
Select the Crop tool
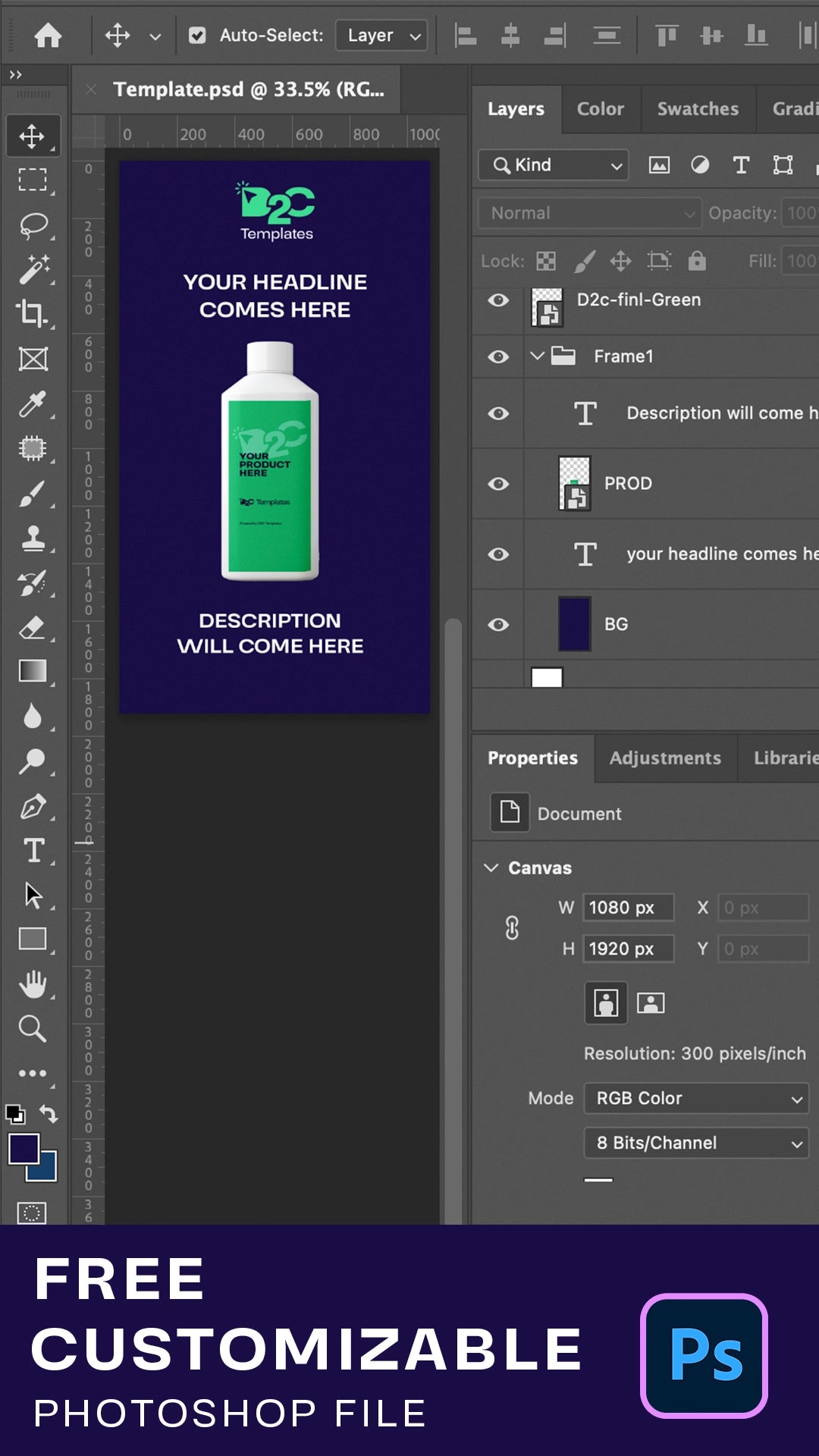tap(33, 313)
